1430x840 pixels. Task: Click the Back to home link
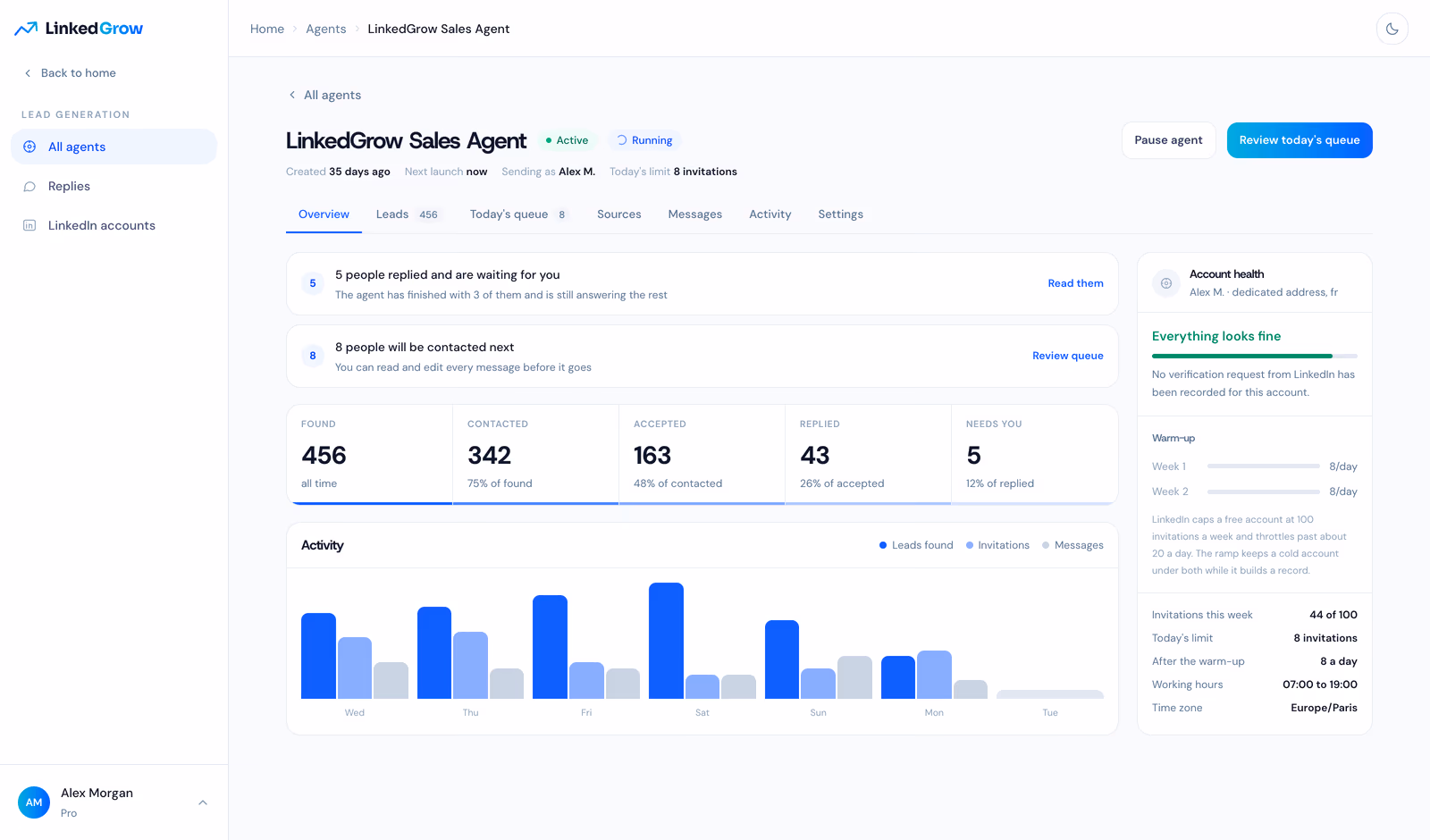pos(70,73)
